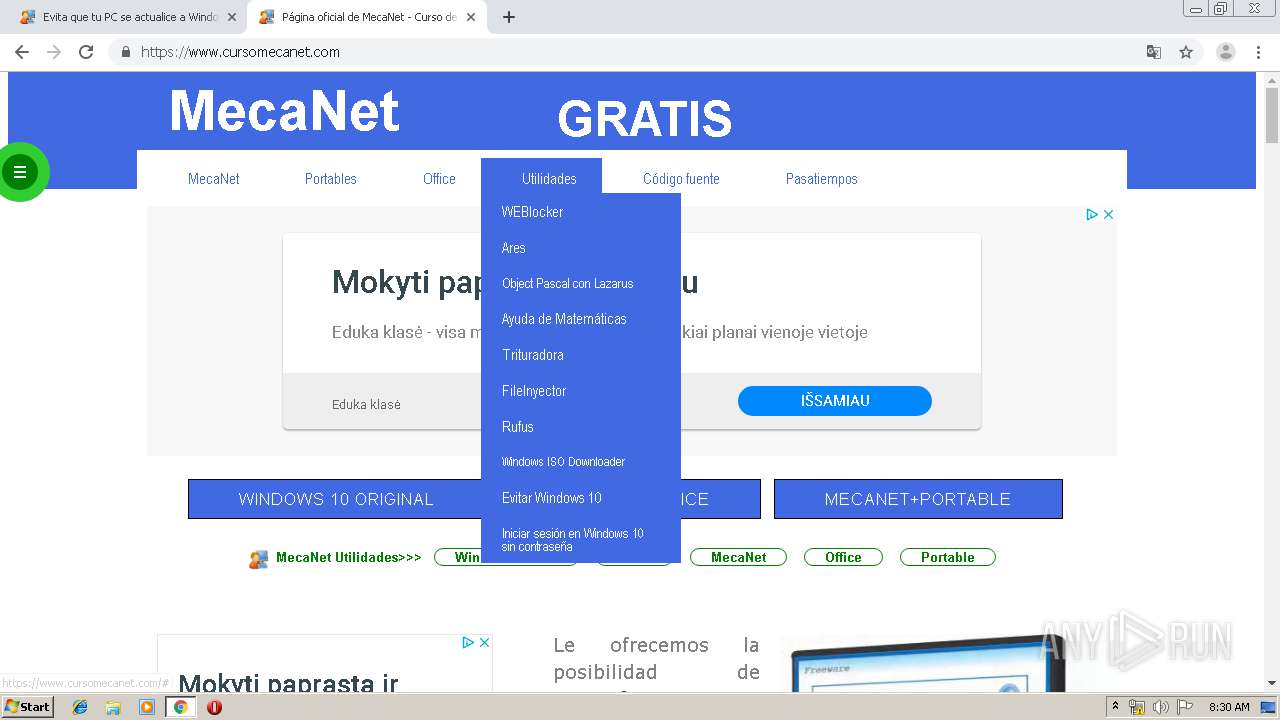Open the green hamburger menu button
The width and height of the screenshot is (1280, 720).
(x=19, y=172)
